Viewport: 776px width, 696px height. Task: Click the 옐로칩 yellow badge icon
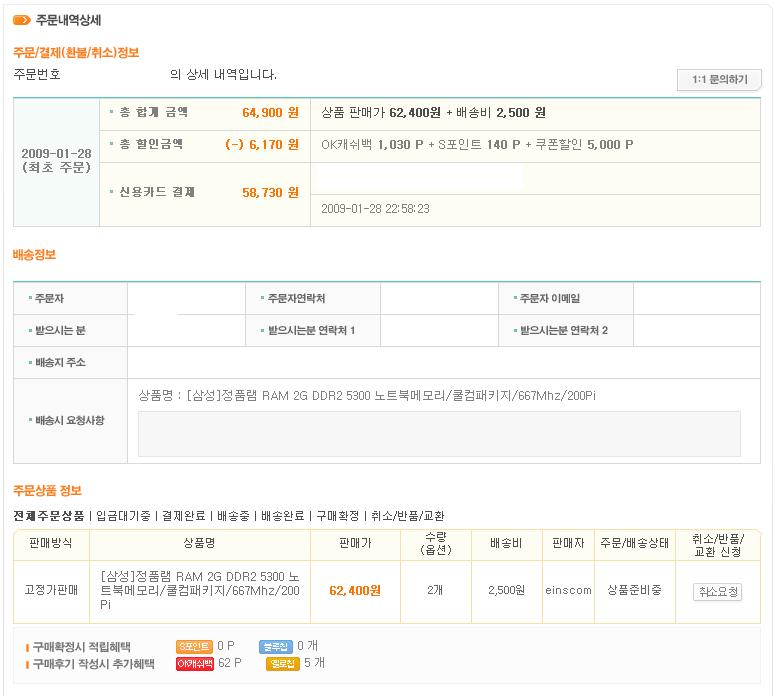(282, 664)
